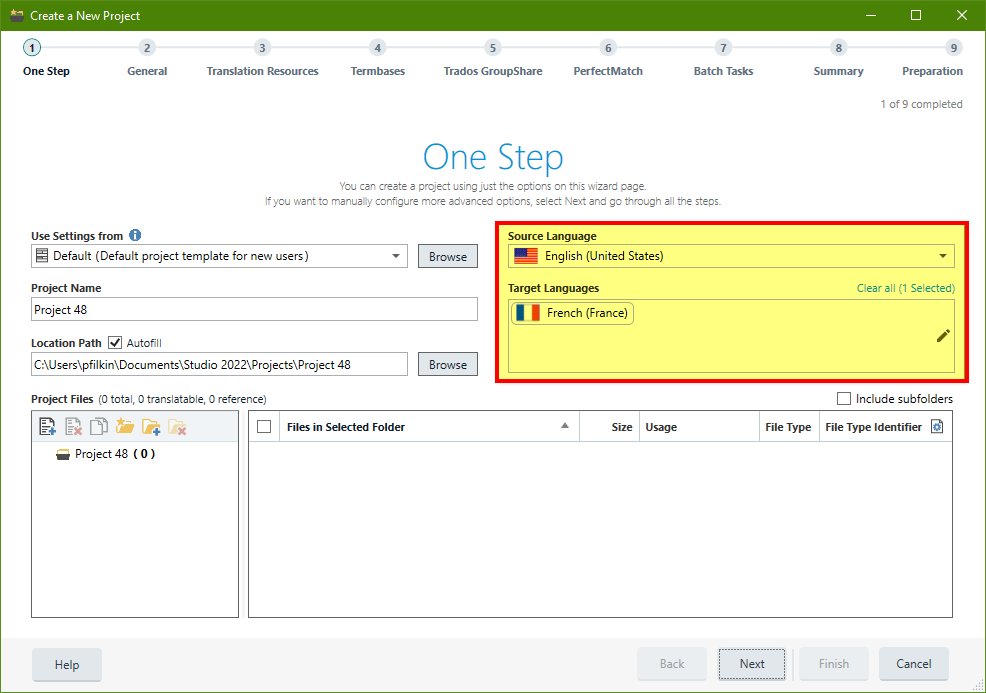This screenshot has height=693, width=986.
Task: Click the Finish button
Action: 834,663
